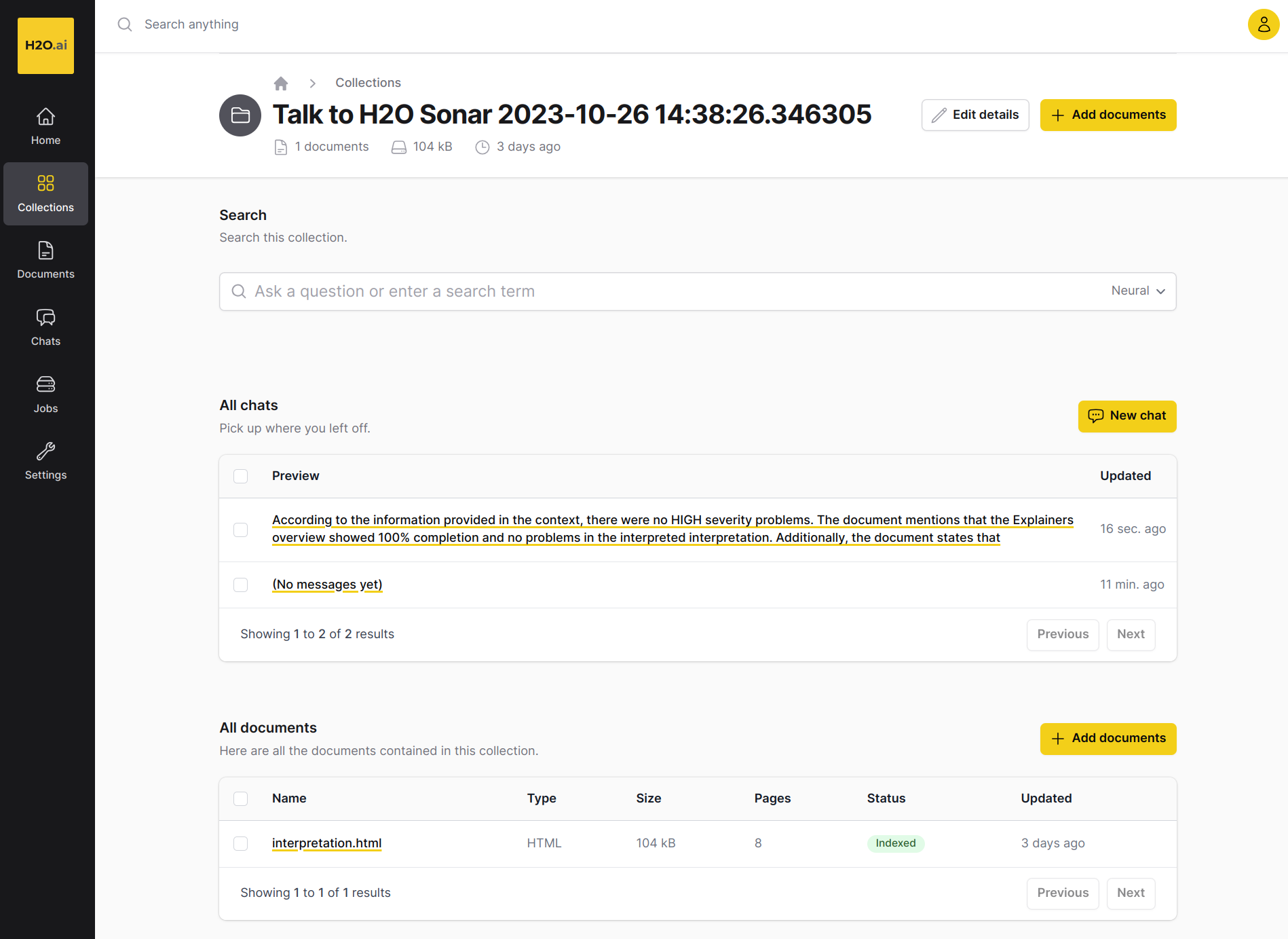Click the breadcrumb home icon

[281, 83]
